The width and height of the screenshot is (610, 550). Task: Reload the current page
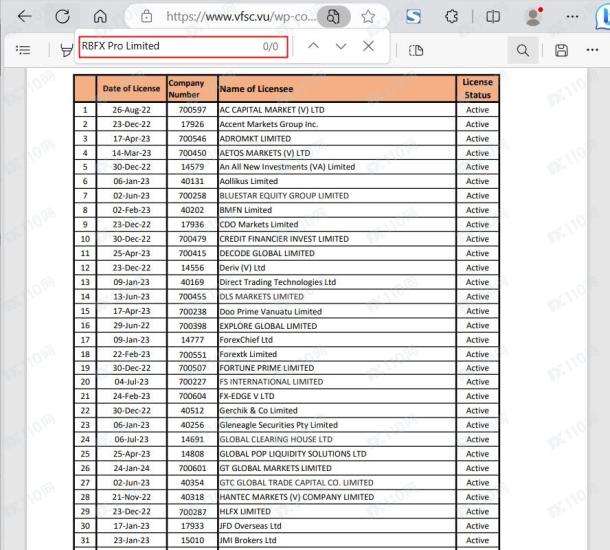point(62,16)
